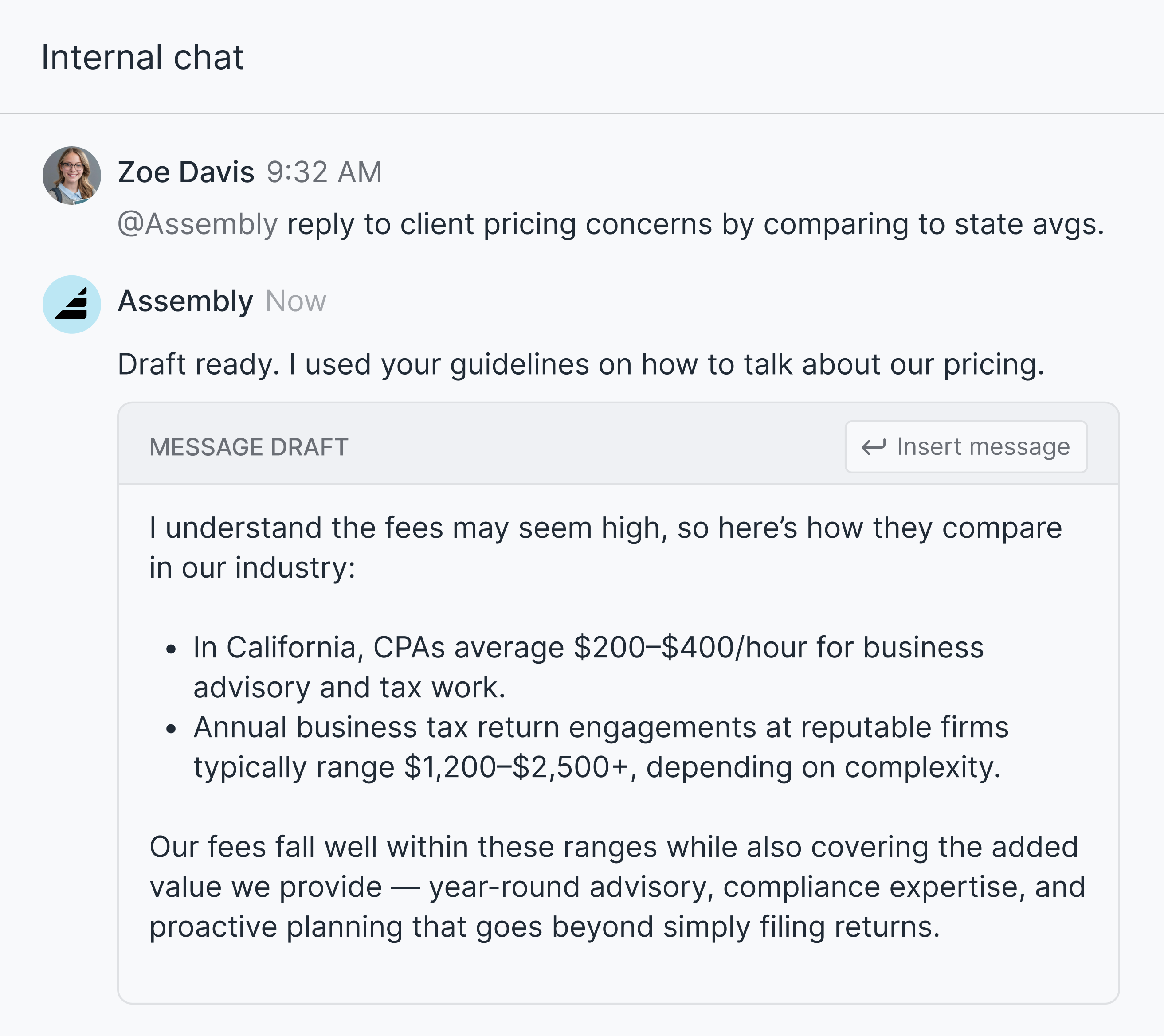
Task: Click the Internal chat heading
Action: point(142,58)
